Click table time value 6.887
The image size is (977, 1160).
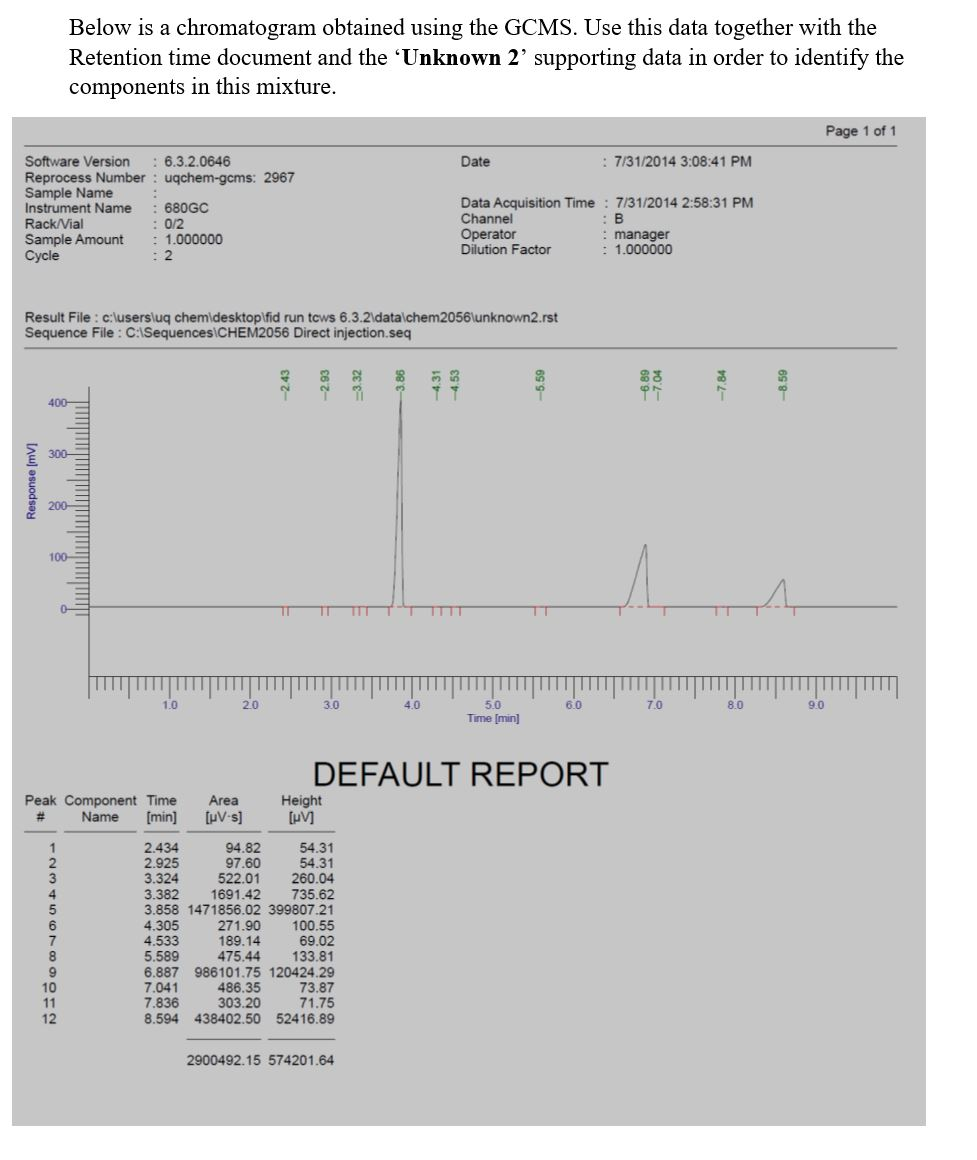pos(161,972)
